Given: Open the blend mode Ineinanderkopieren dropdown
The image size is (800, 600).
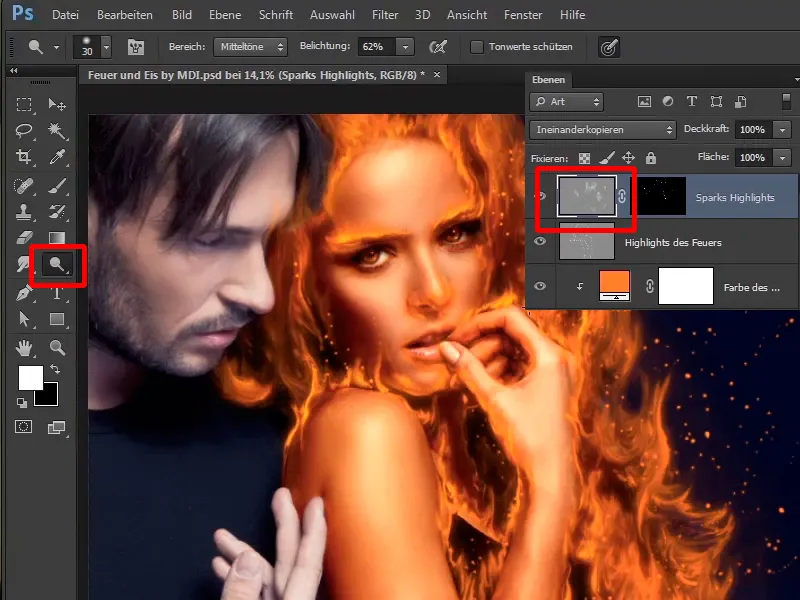Looking at the screenshot, I should coord(603,130).
